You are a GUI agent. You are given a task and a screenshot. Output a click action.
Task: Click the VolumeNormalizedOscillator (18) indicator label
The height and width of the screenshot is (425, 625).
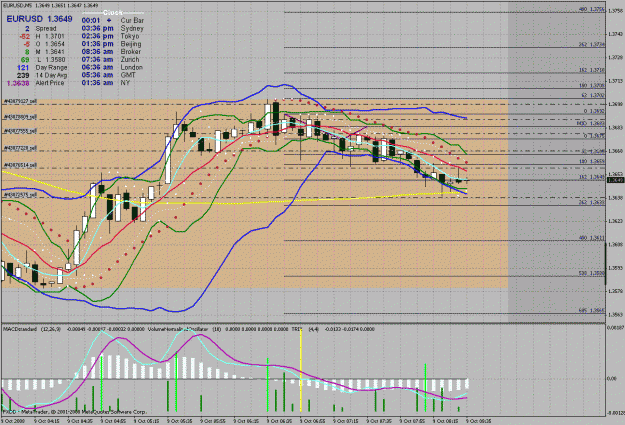tap(185, 329)
